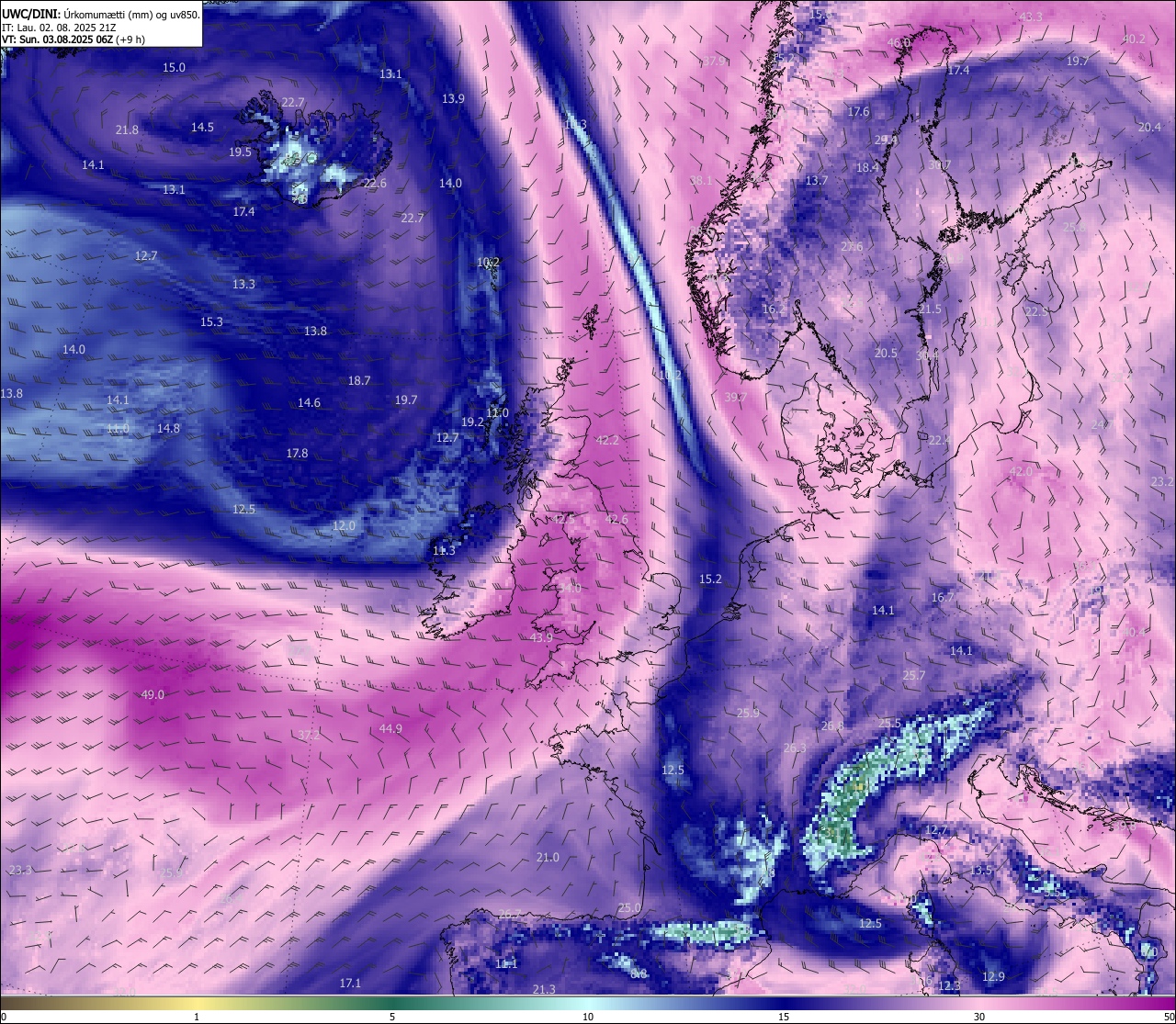Click the value label "23.2" on the map
Image resolution: width=1176 pixels, height=1024 pixels.
1162,482
